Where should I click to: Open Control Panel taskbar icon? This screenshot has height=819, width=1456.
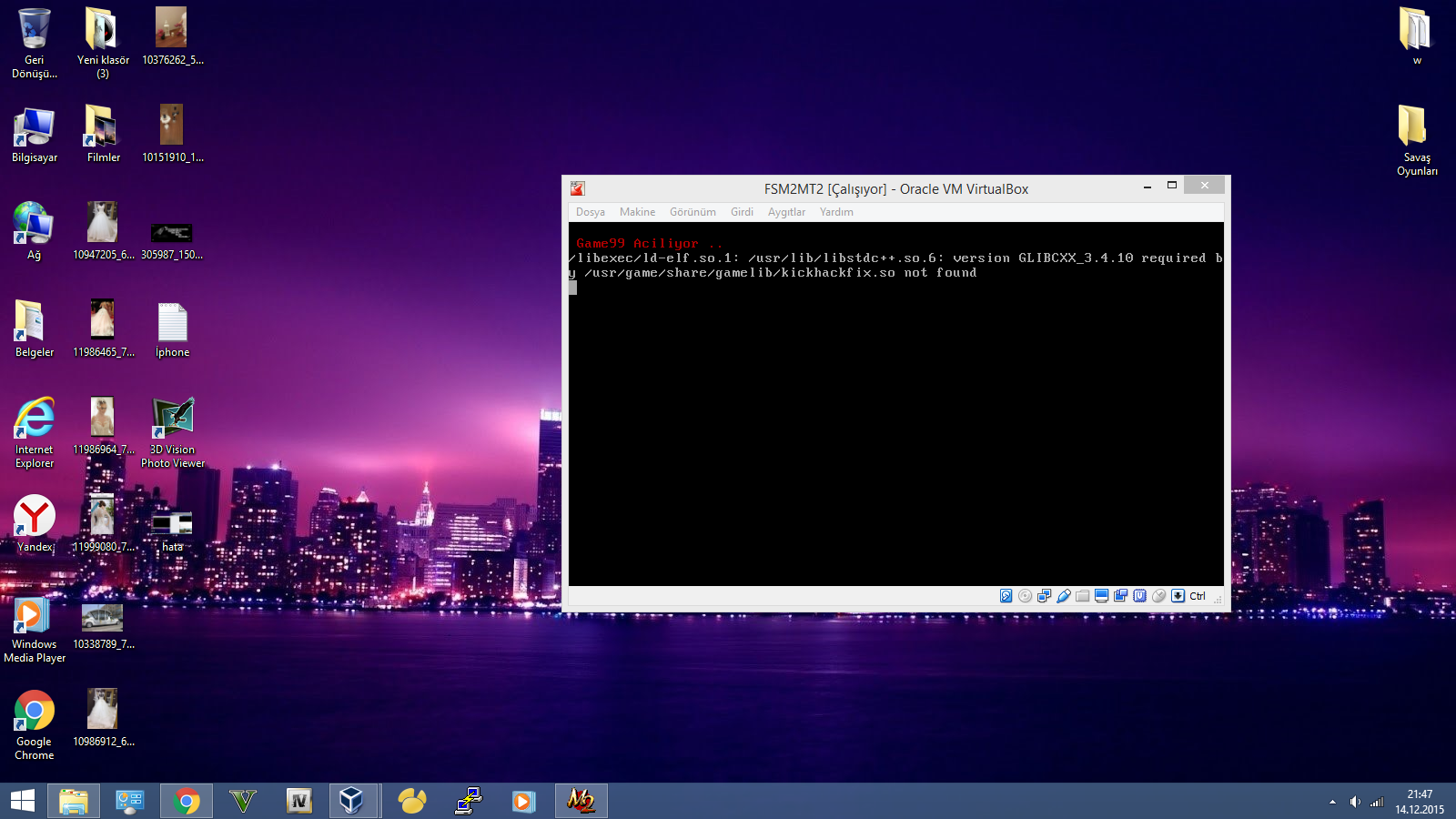point(130,801)
